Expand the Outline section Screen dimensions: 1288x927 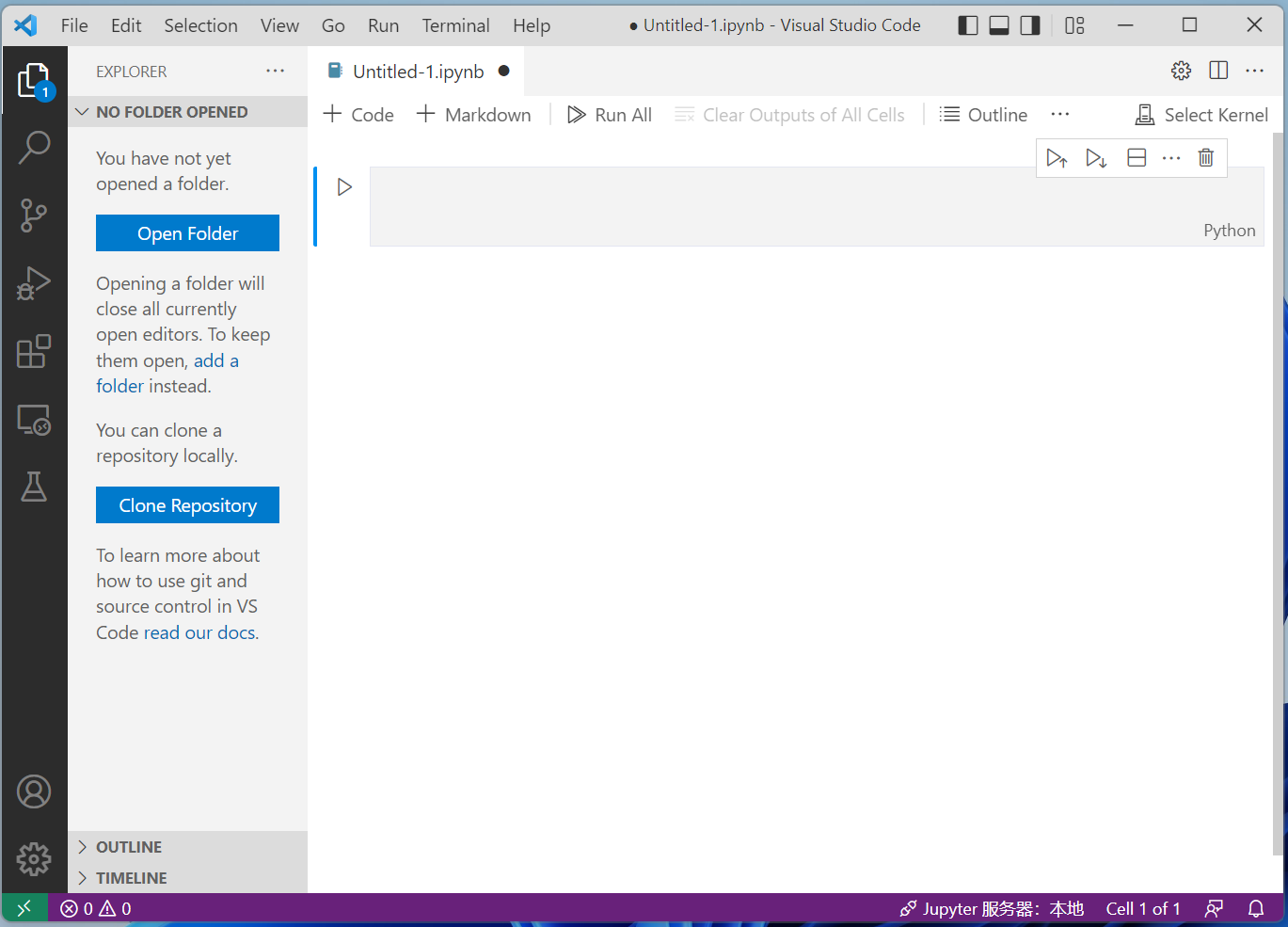pyautogui.click(x=187, y=847)
